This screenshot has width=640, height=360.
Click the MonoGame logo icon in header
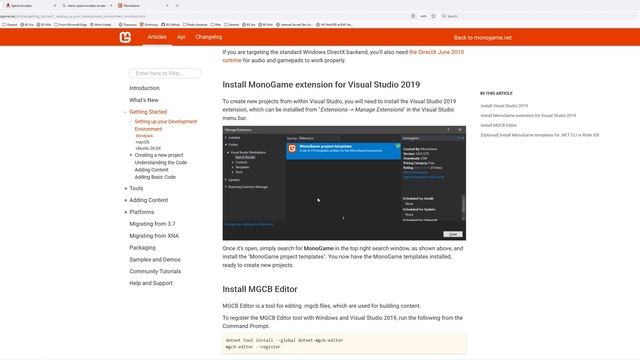(x=125, y=37)
